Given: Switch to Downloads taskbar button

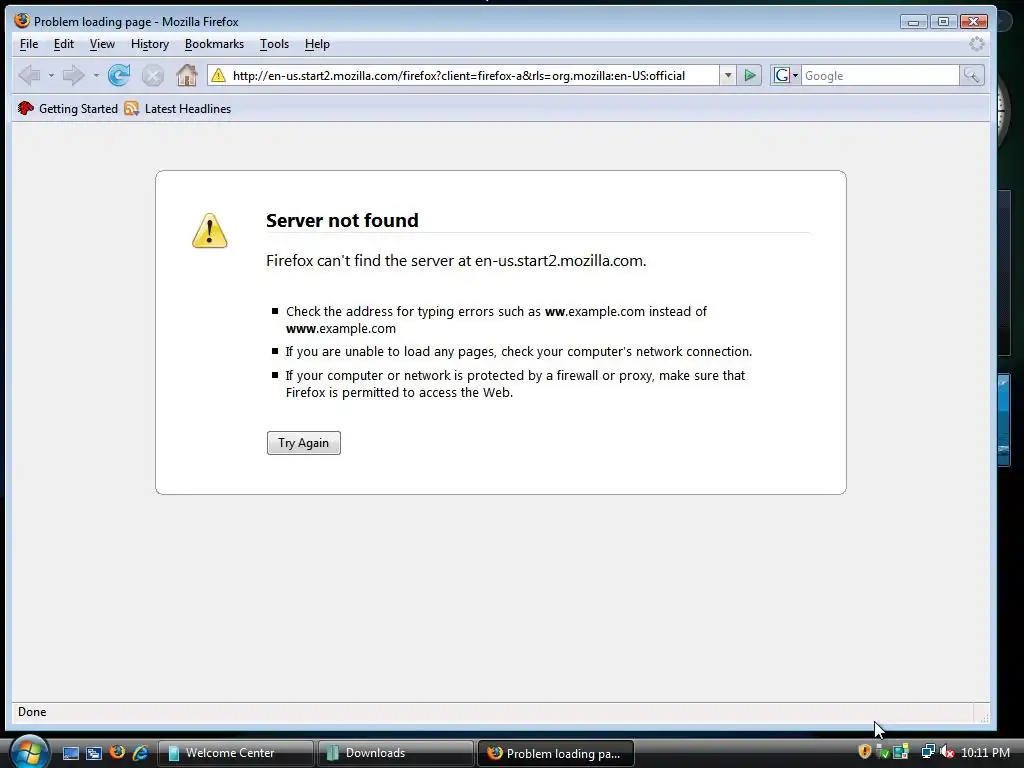Looking at the screenshot, I should click(396, 753).
